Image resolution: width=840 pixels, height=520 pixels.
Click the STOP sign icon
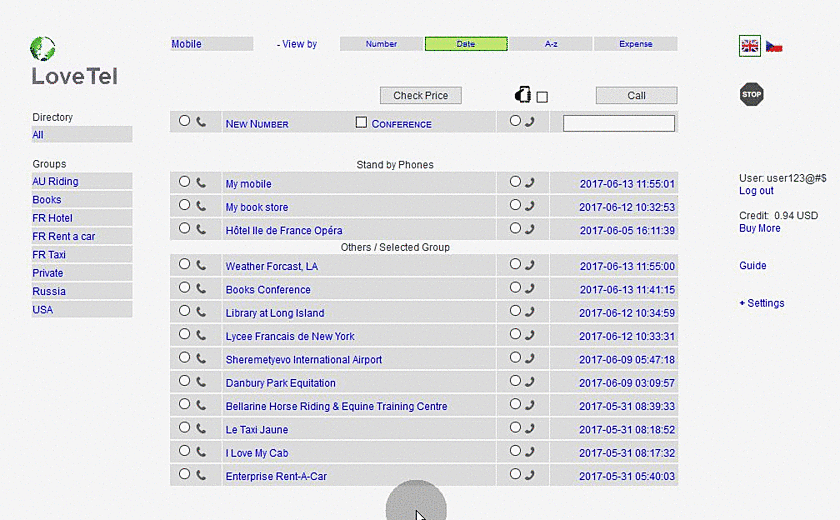751,95
